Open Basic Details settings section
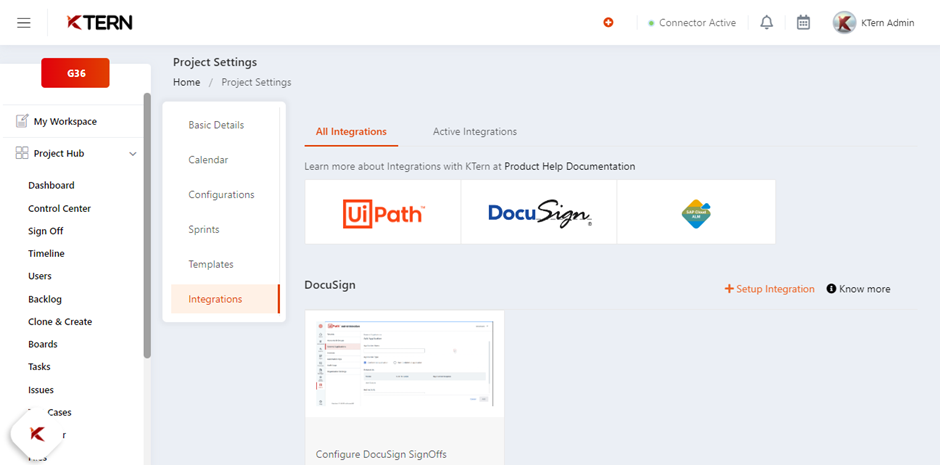This screenshot has height=465, width=940. pyautogui.click(x=216, y=125)
